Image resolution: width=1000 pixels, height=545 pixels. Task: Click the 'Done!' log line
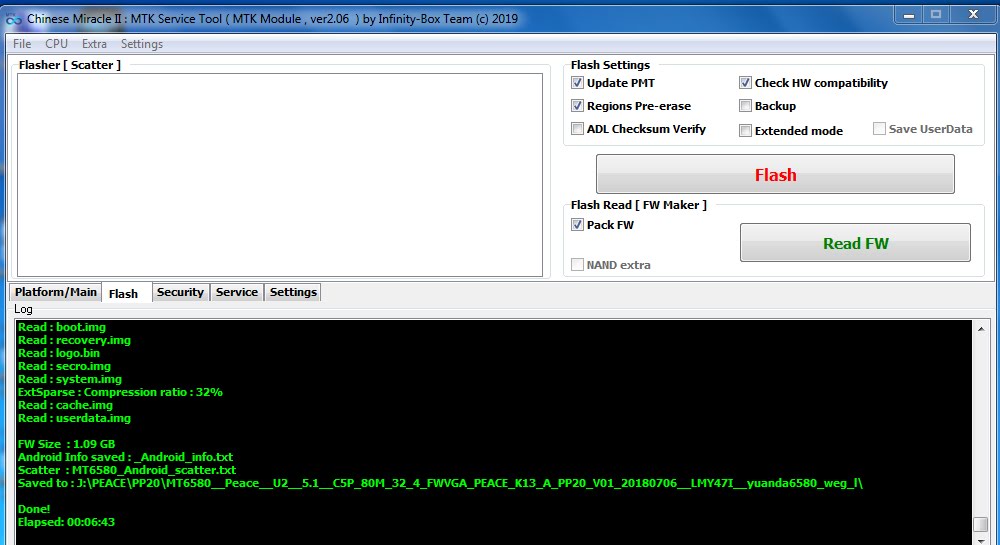[34, 509]
